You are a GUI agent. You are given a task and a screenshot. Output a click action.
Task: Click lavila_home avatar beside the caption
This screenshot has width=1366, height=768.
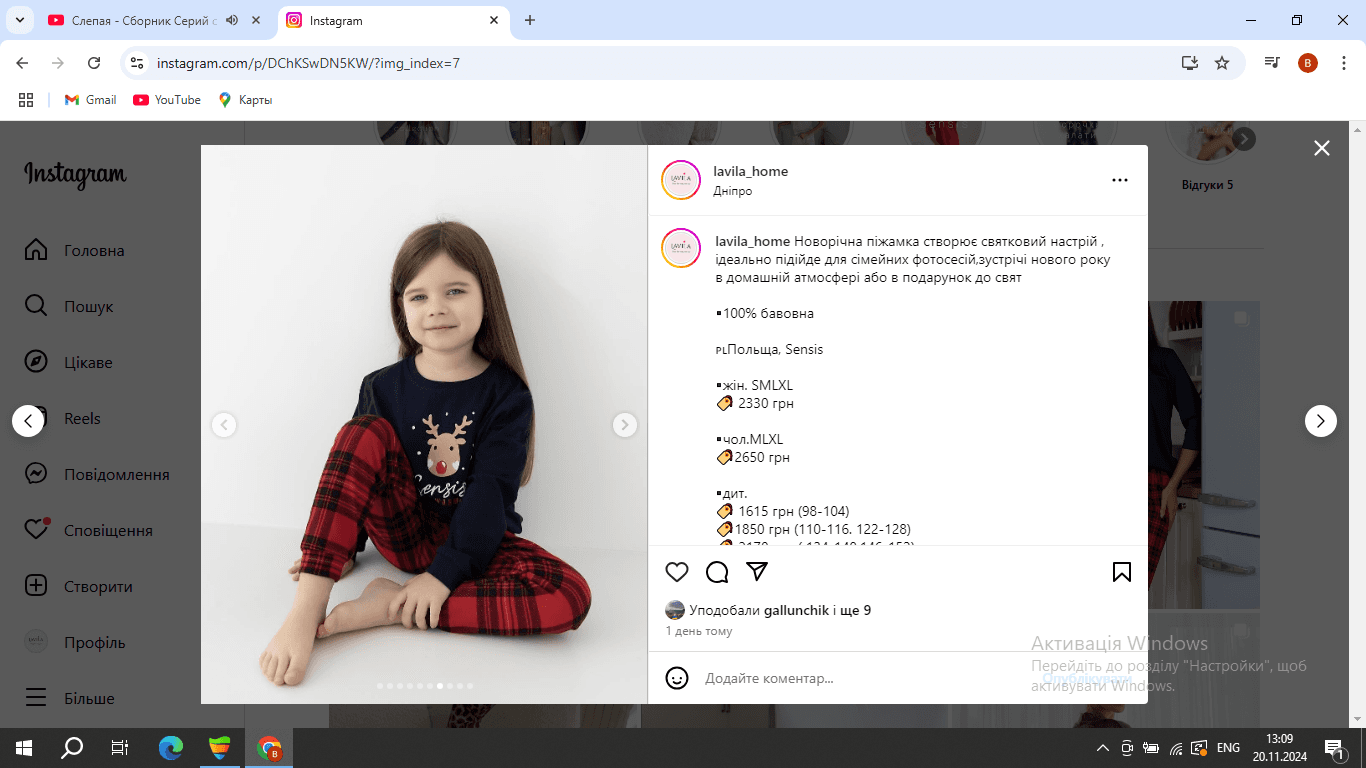pyautogui.click(x=681, y=248)
